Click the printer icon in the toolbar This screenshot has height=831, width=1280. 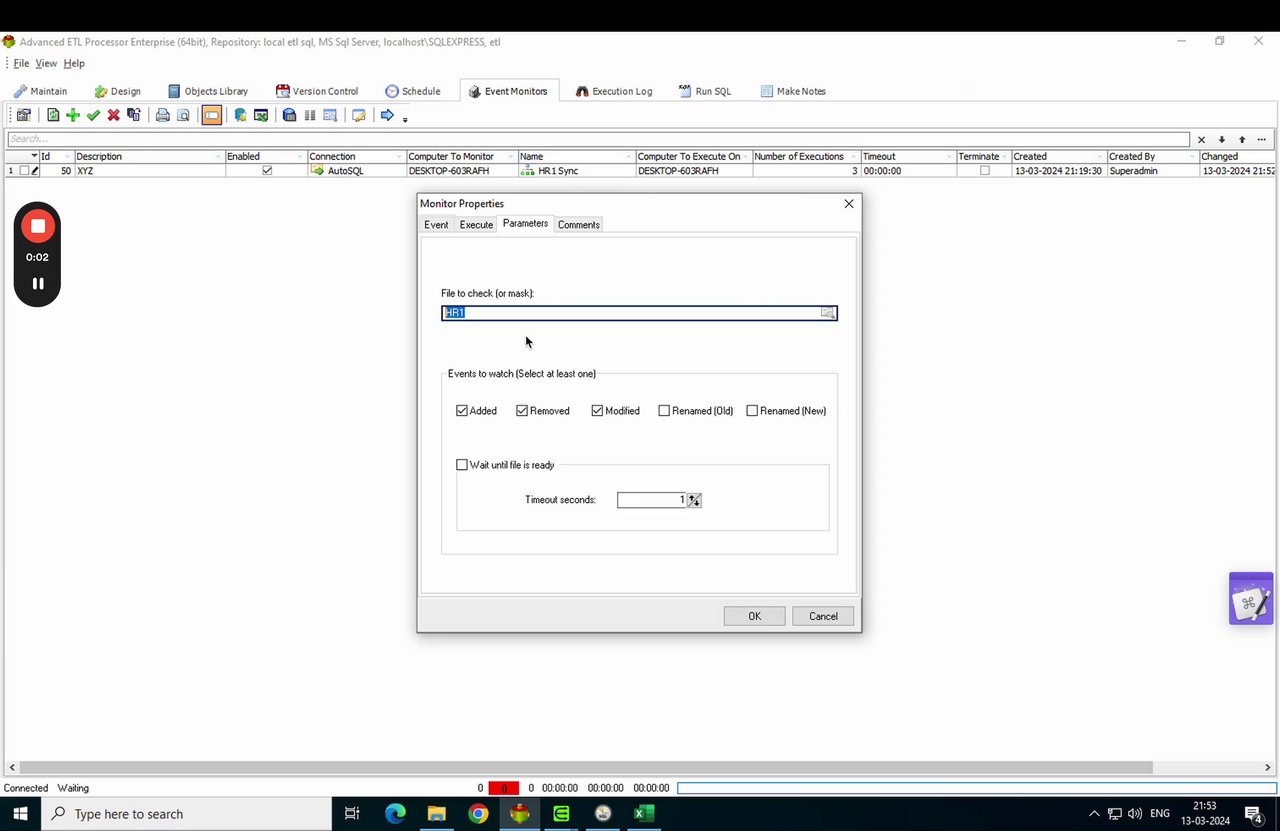coord(162,115)
